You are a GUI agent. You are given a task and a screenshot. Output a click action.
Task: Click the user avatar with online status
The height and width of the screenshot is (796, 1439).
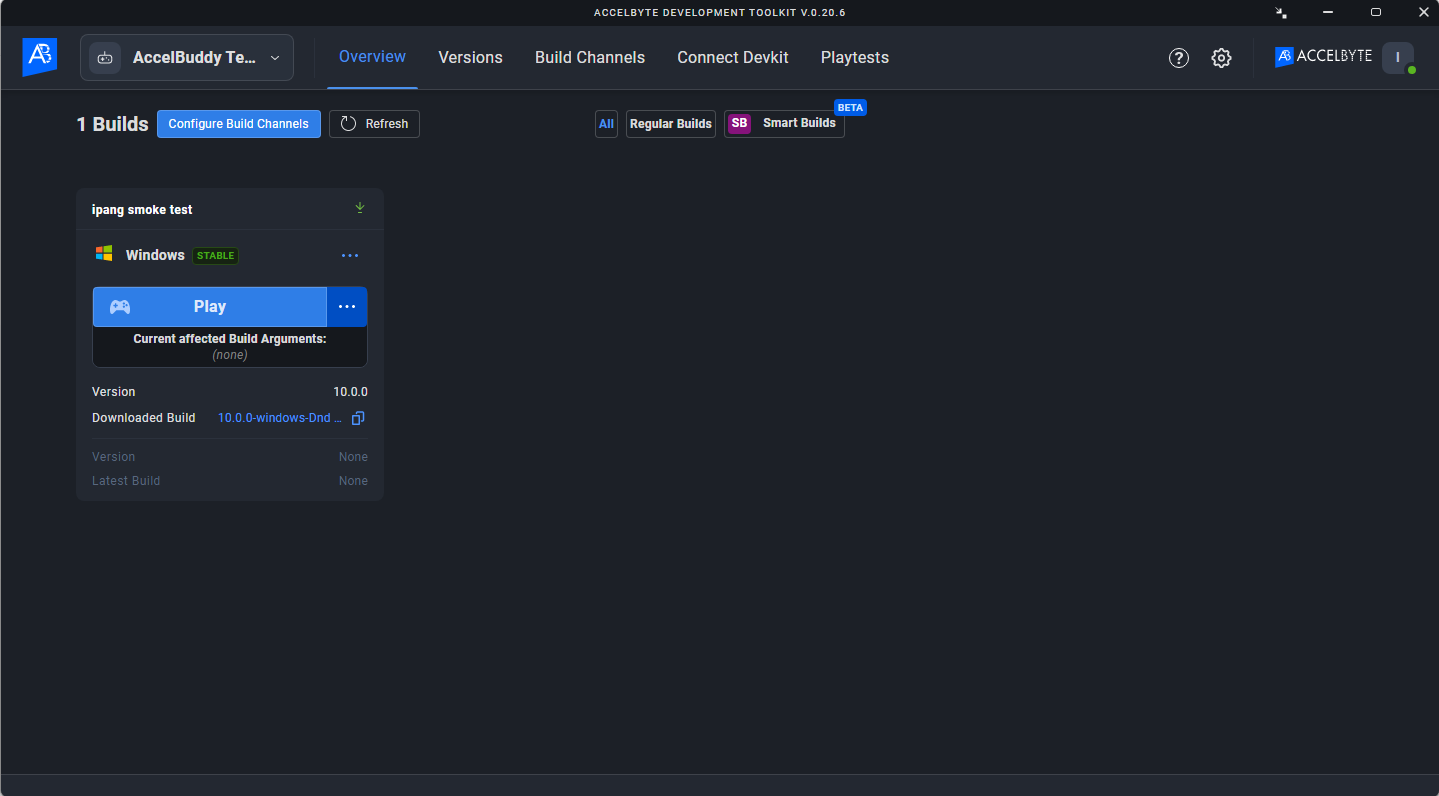1398,58
